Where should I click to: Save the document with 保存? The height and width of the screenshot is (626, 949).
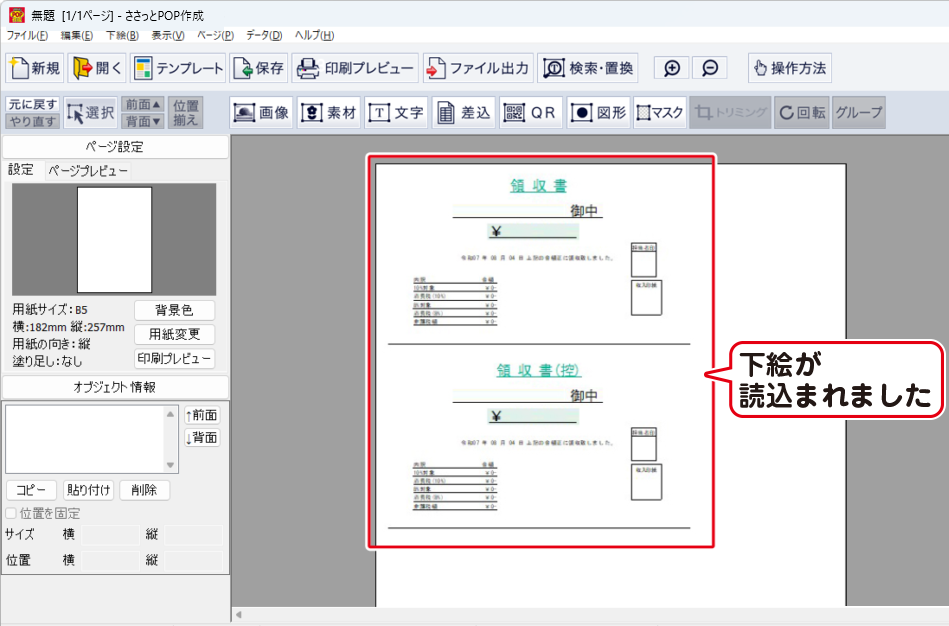(x=258, y=68)
